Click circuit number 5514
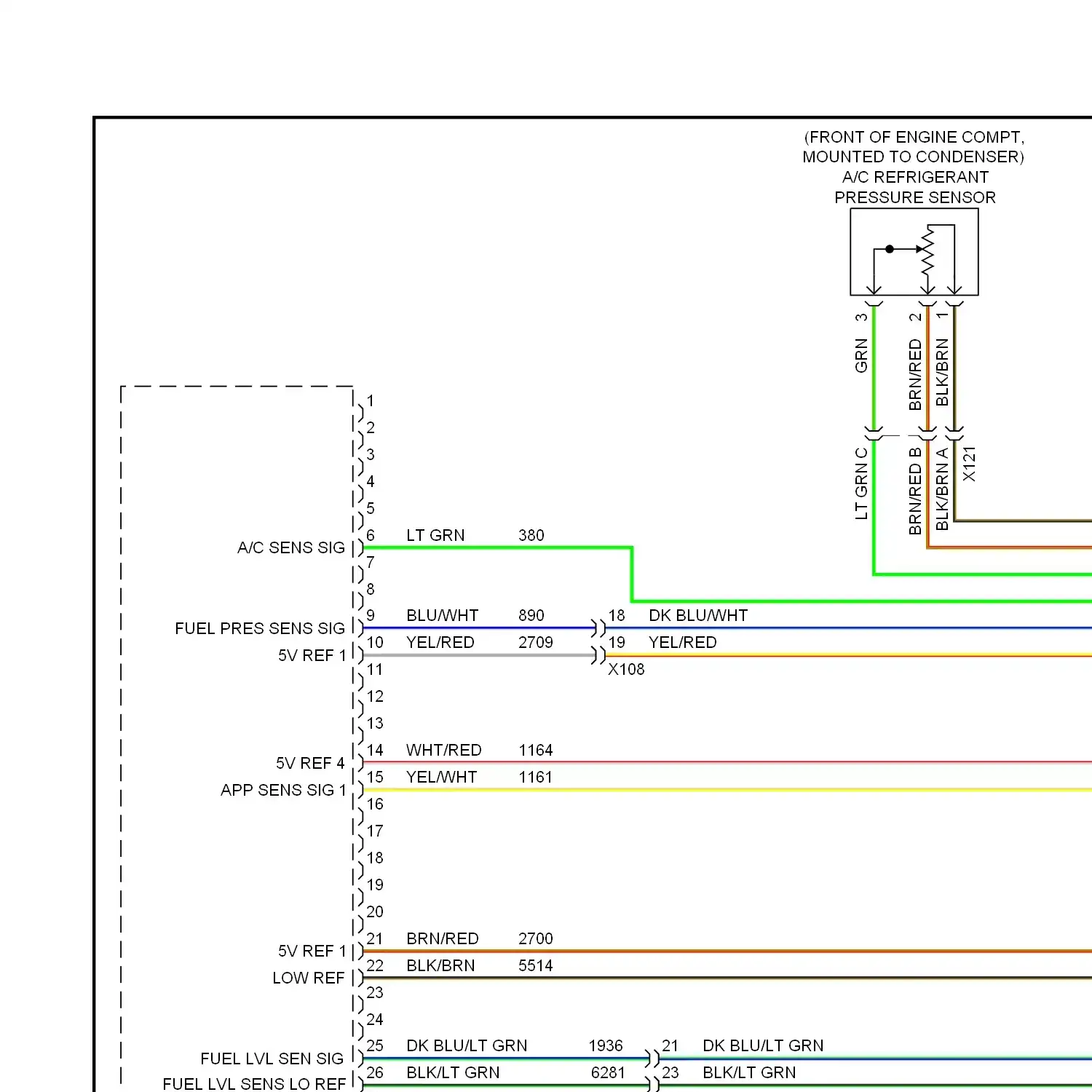This screenshot has height=1092, width=1092. point(536,965)
